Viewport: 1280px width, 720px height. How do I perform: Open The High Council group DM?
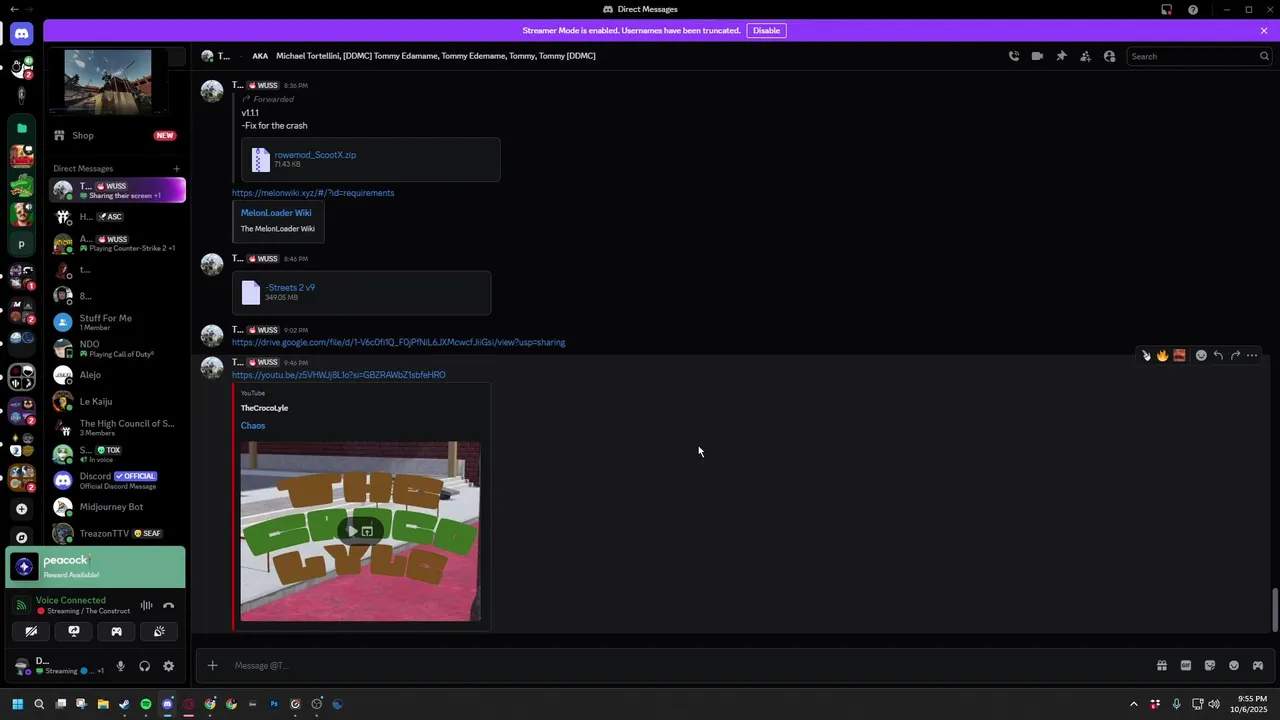tap(117, 428)
